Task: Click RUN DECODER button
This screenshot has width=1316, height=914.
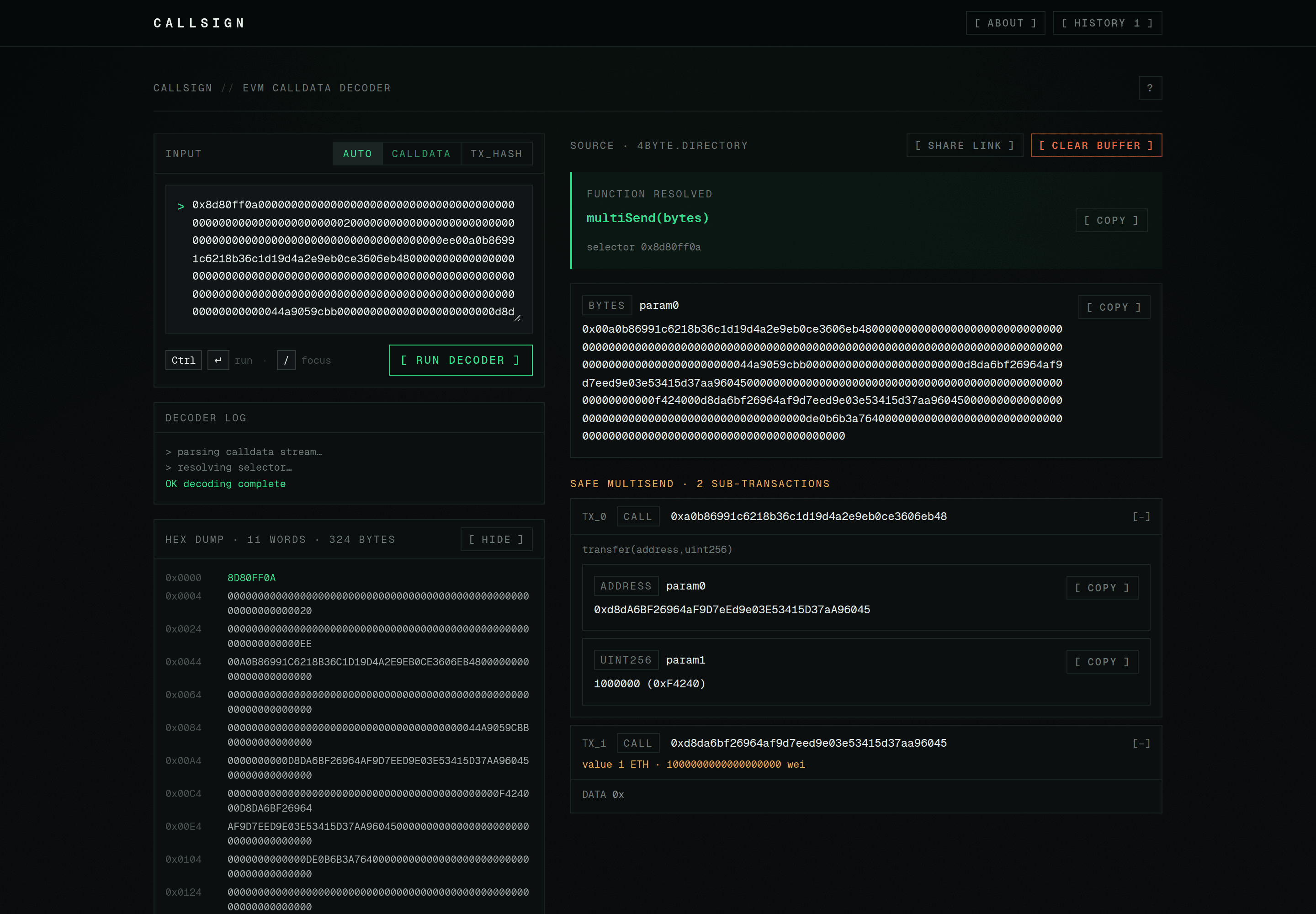Action: point(461,360)
